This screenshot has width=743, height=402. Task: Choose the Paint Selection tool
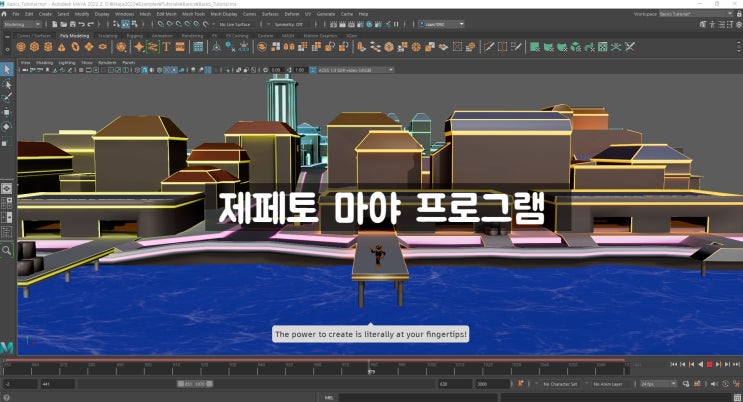point(7,98)
